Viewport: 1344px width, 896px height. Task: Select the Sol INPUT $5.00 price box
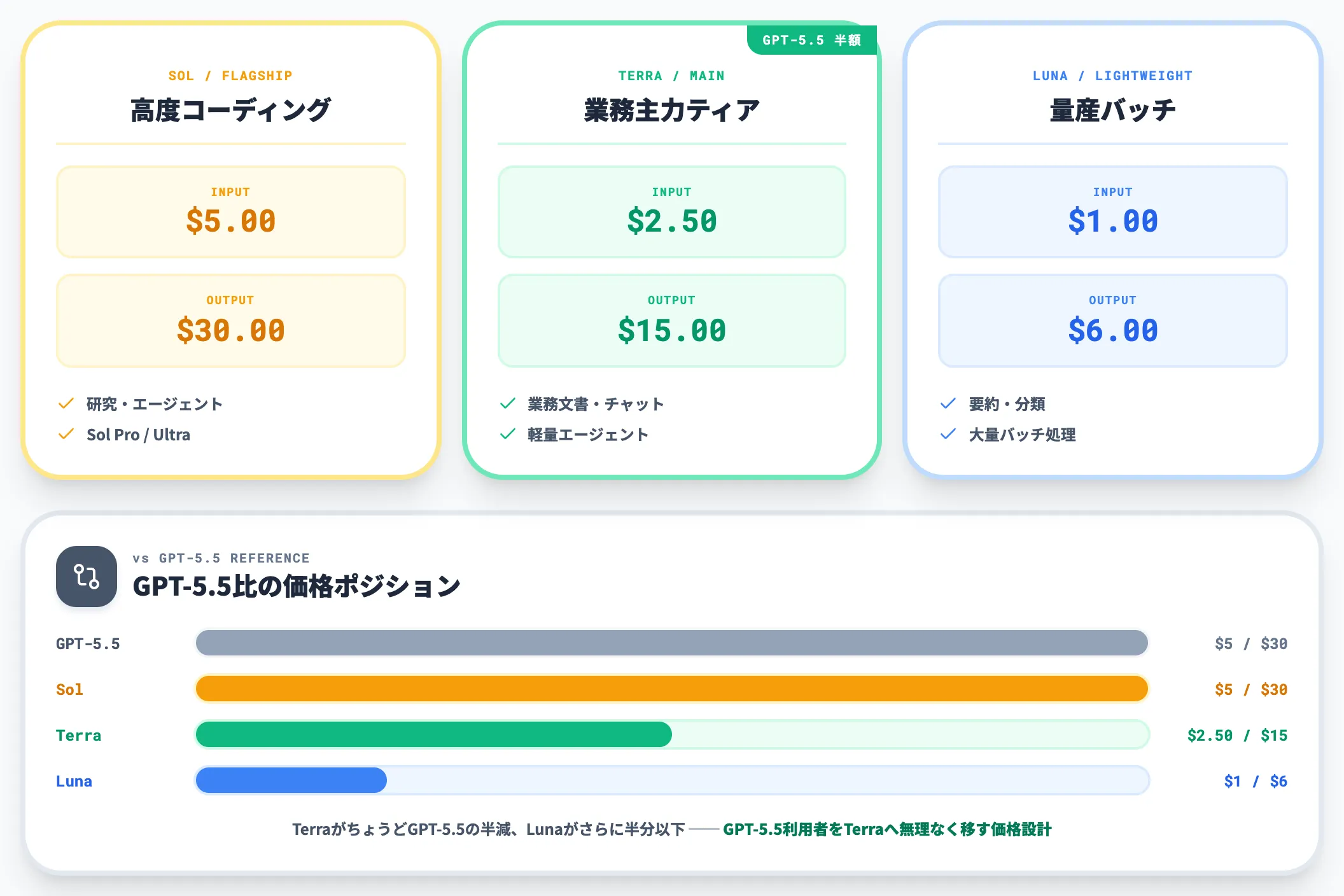click(231, 212)
